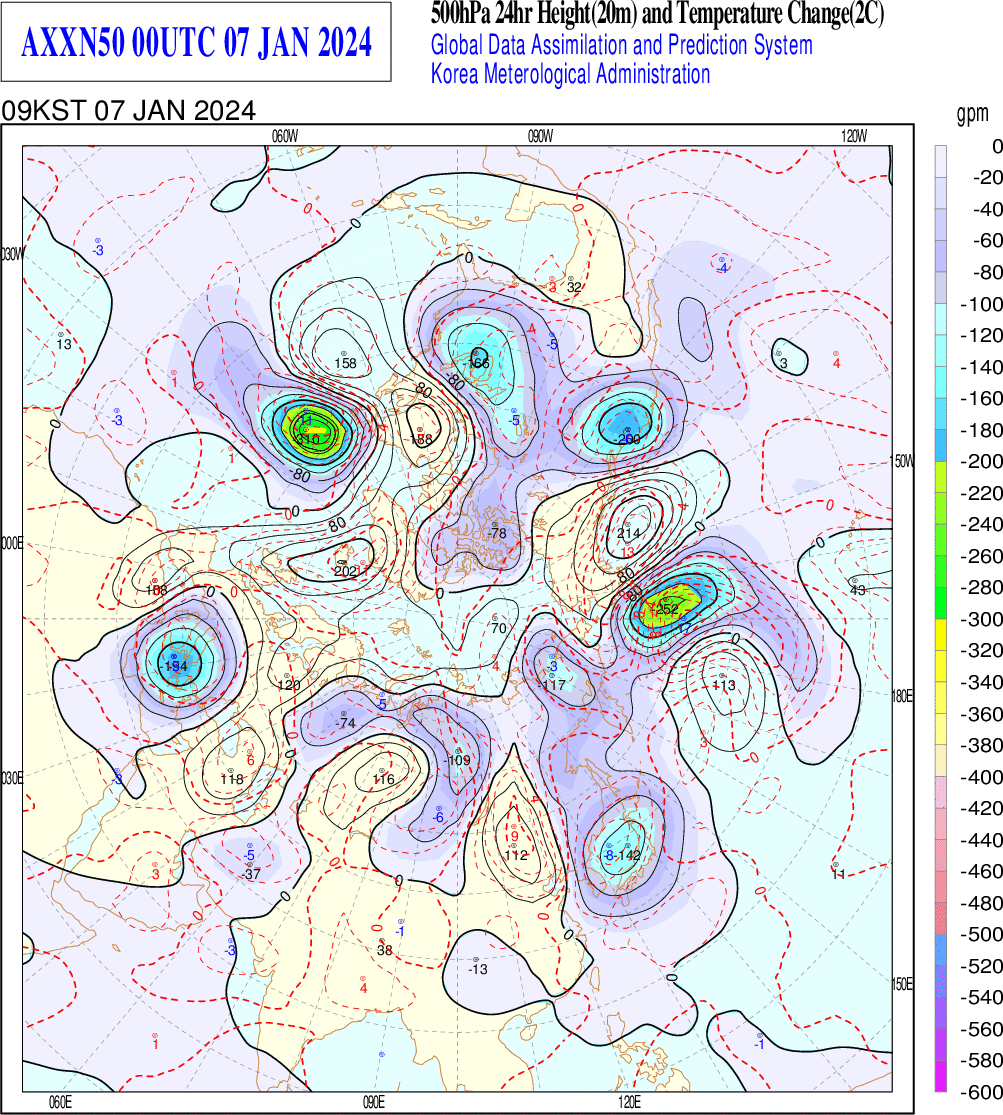The height and width of the screenshot is (1115, 1003).
Task: Click the light cyan legend swatch below -100
Action: (940, 319)
